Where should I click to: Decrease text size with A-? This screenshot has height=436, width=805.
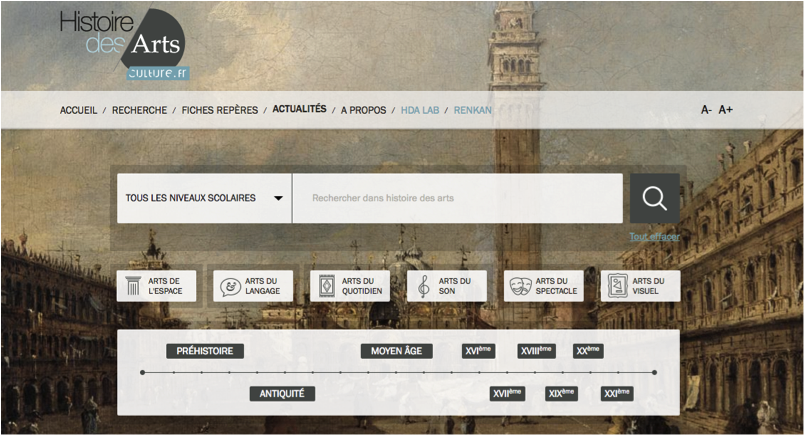(x=706, y=109)
